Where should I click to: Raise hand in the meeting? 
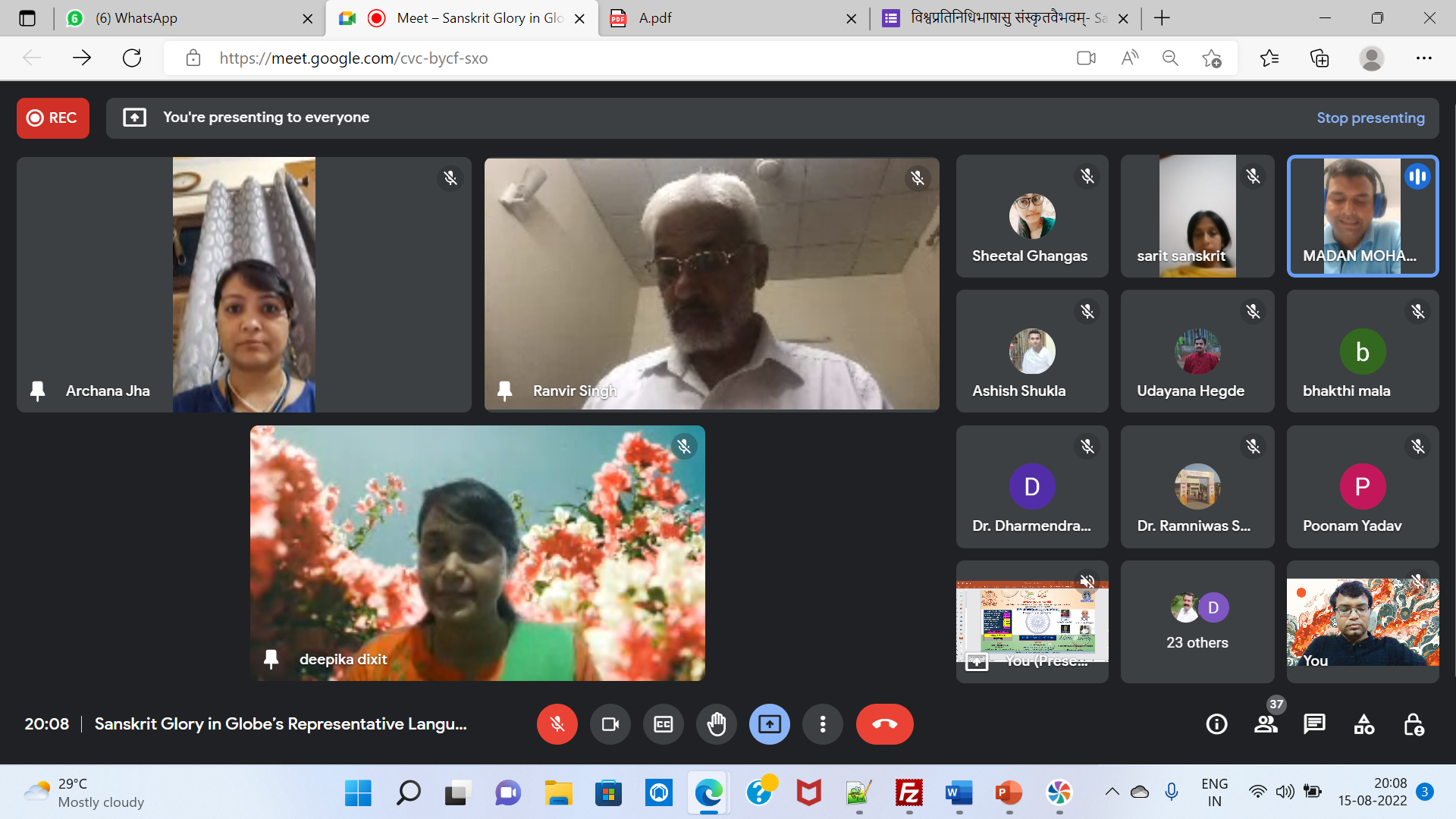click(x=716, y=724)
